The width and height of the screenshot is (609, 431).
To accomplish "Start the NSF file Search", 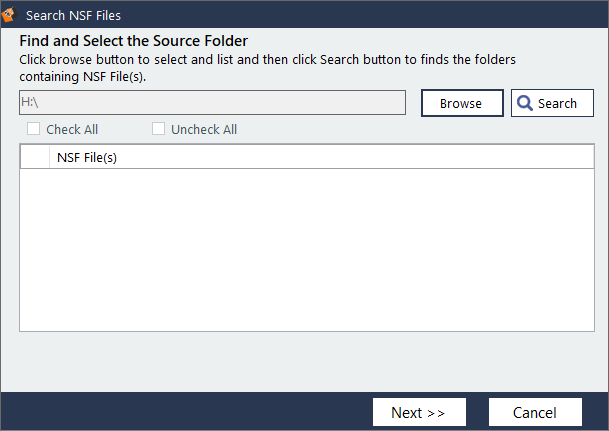I will [x=552, y=103].
